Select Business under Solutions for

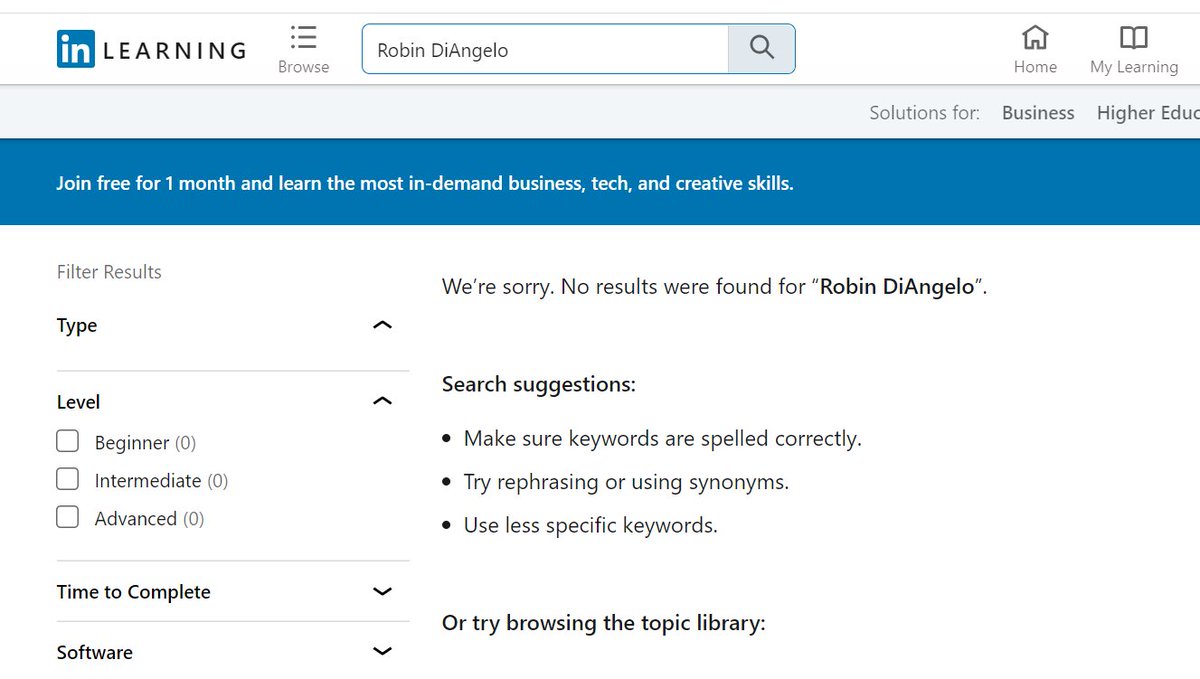[1038, 112]
